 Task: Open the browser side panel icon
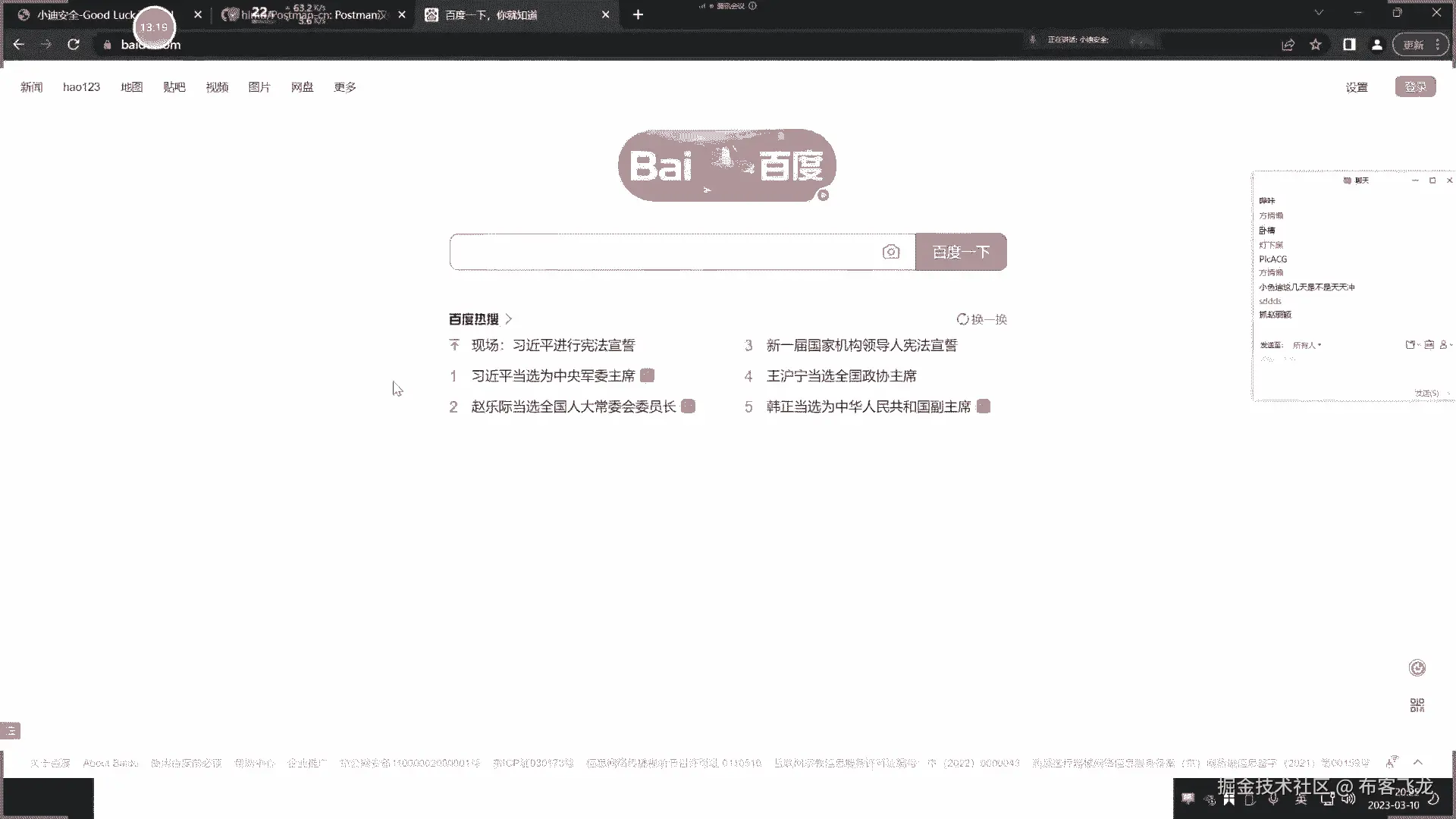click(1349, 45)
